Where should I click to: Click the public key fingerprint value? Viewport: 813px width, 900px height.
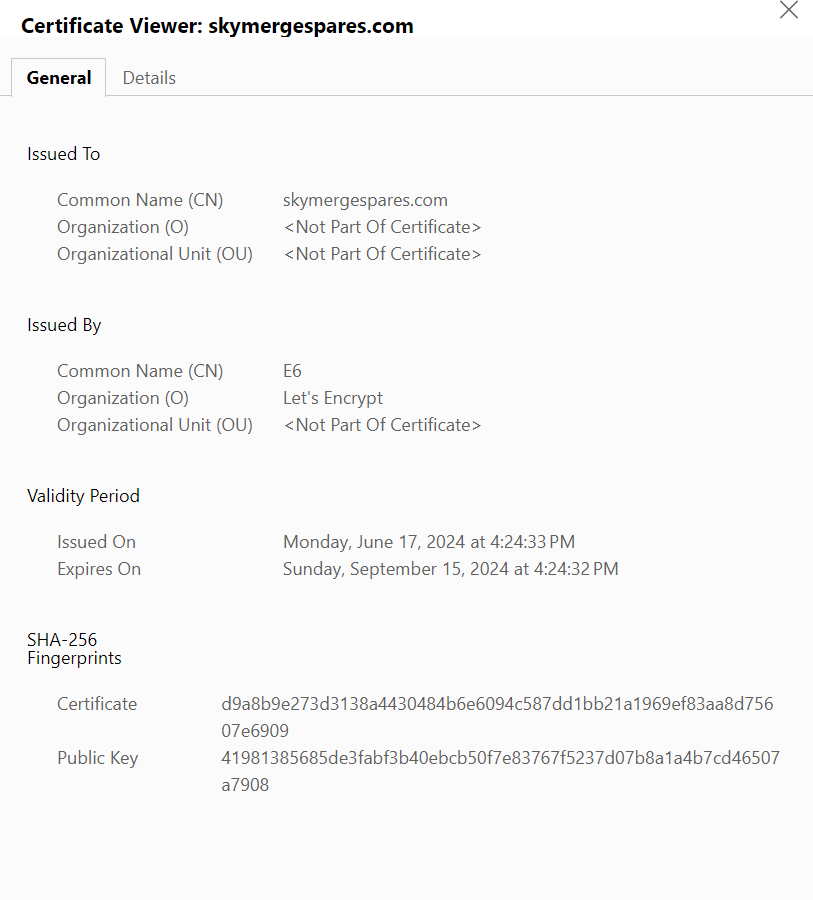[501, 771]
